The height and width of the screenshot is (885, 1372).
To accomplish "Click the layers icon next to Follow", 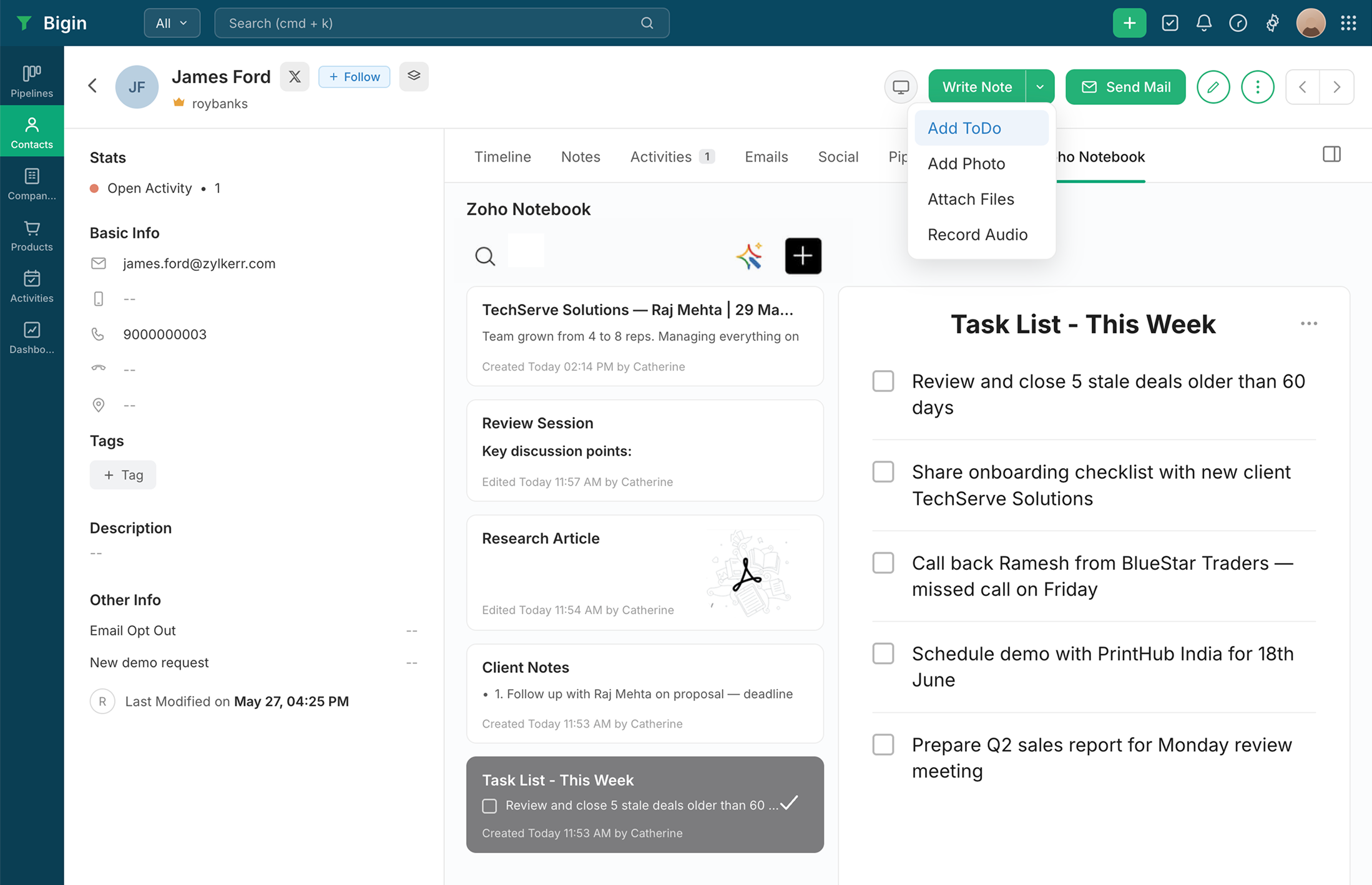I will click(414, 76).
